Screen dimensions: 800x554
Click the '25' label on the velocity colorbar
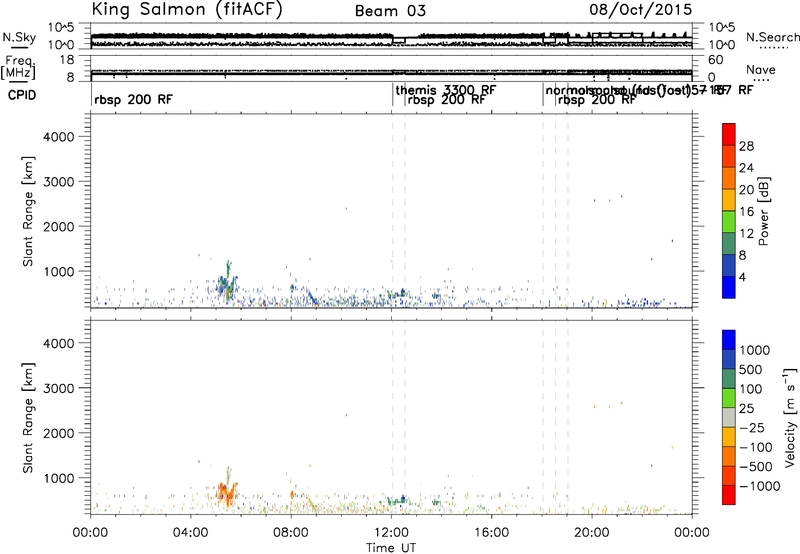(746, 408)
